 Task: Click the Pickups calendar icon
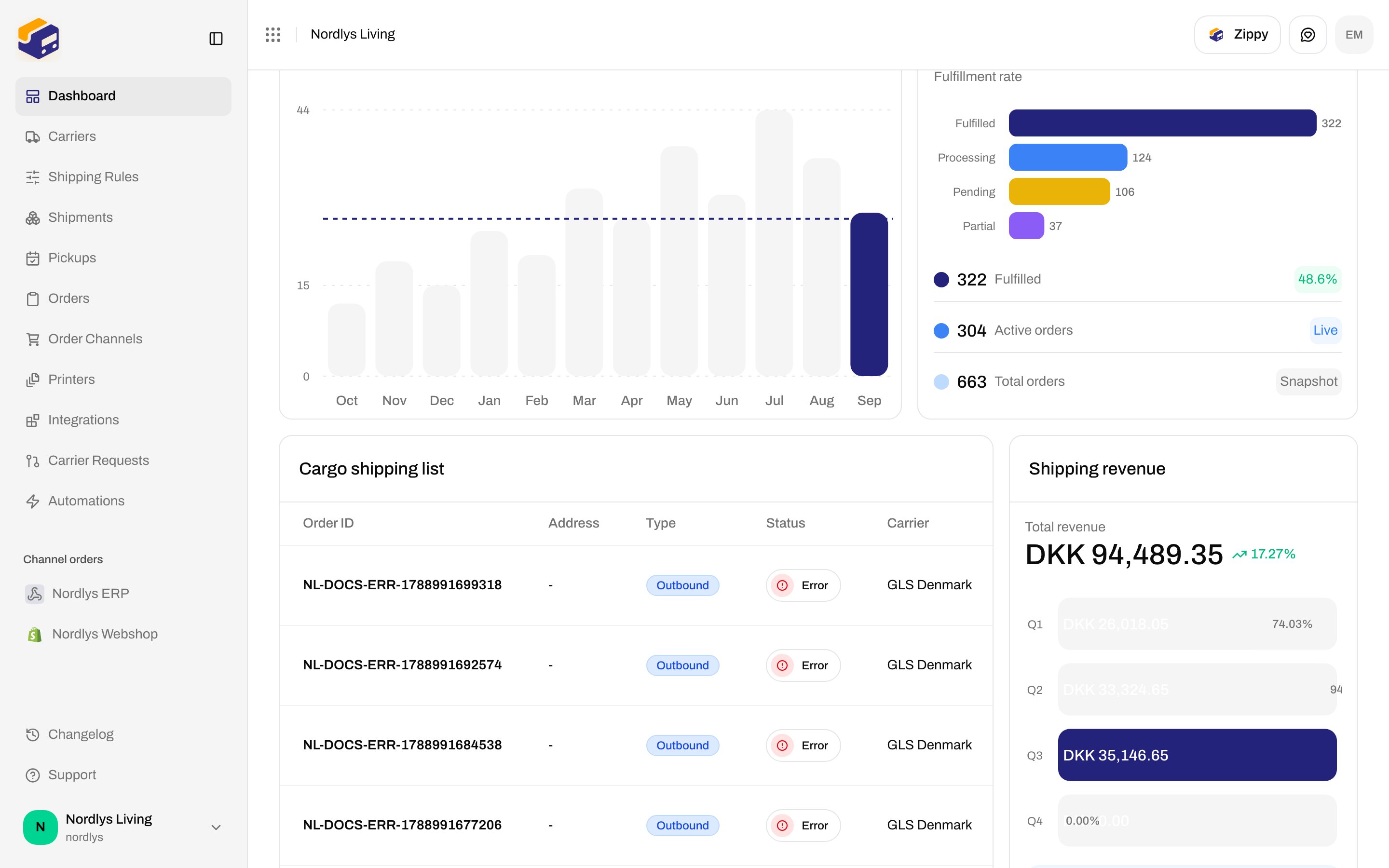[x=33, y=258]
